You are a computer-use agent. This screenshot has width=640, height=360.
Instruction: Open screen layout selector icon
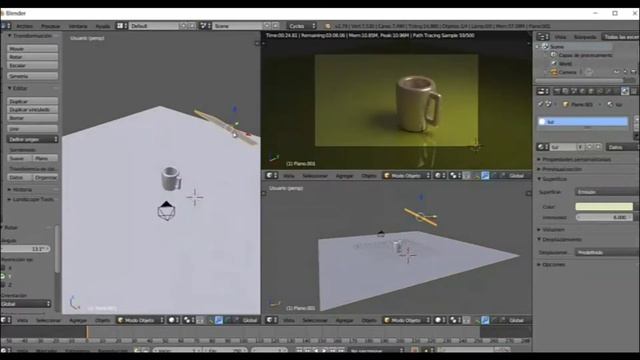point(121,26)
